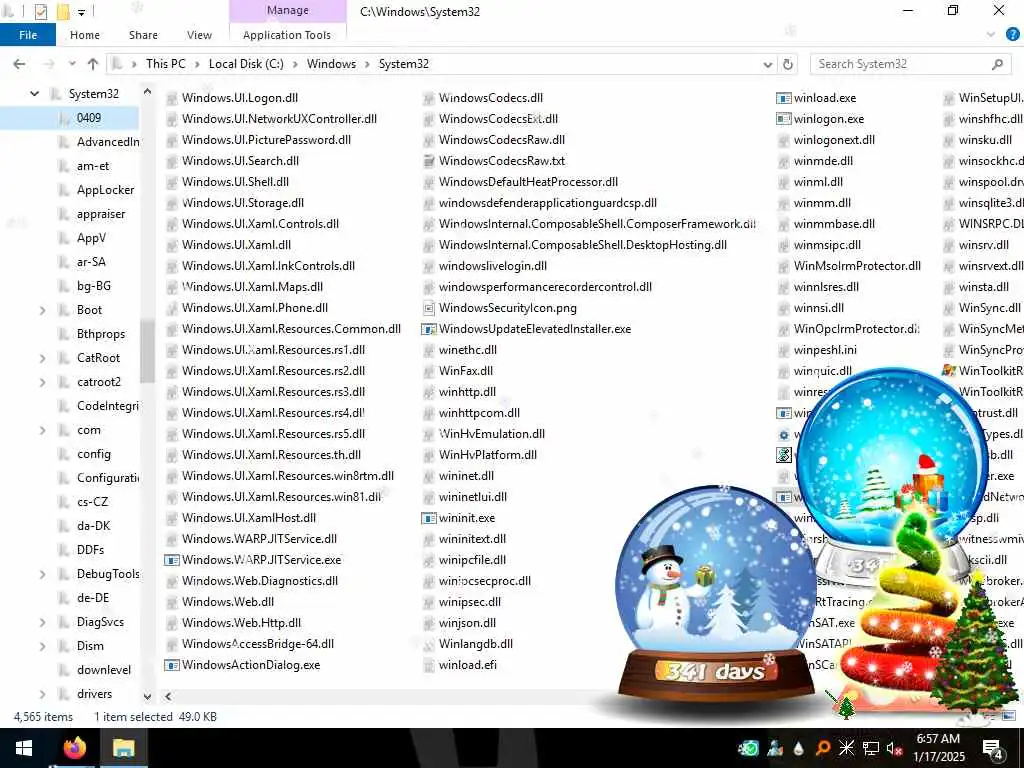Launch Firefox from the taskbar
This screenshot has height=768, width=1024.
click(x=74, y=748)
